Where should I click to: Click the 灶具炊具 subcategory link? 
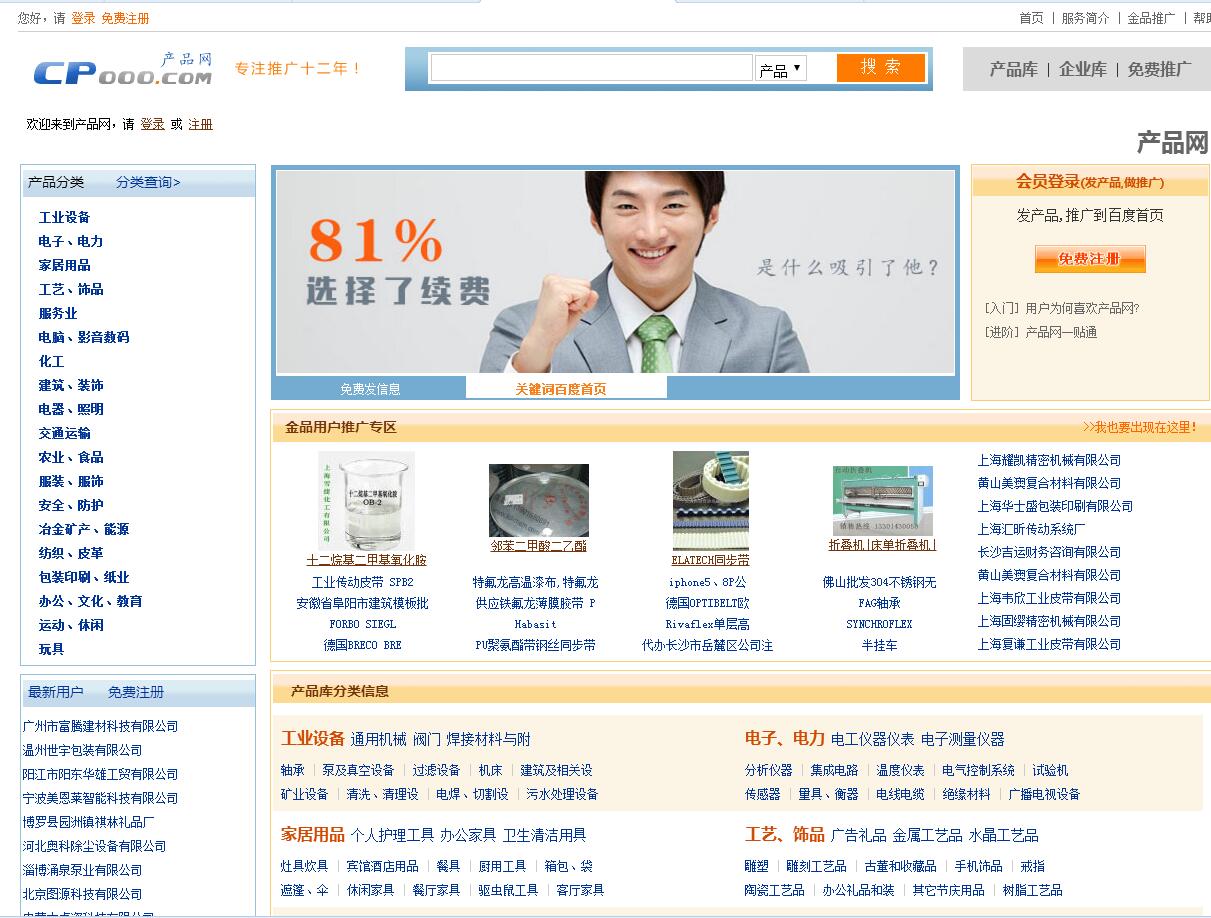305,866
